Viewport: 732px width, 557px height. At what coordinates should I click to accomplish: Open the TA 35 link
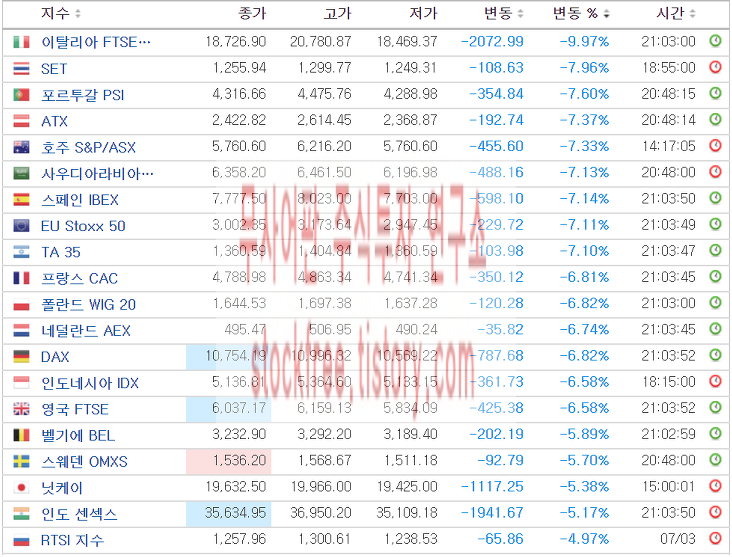point(61,252)
